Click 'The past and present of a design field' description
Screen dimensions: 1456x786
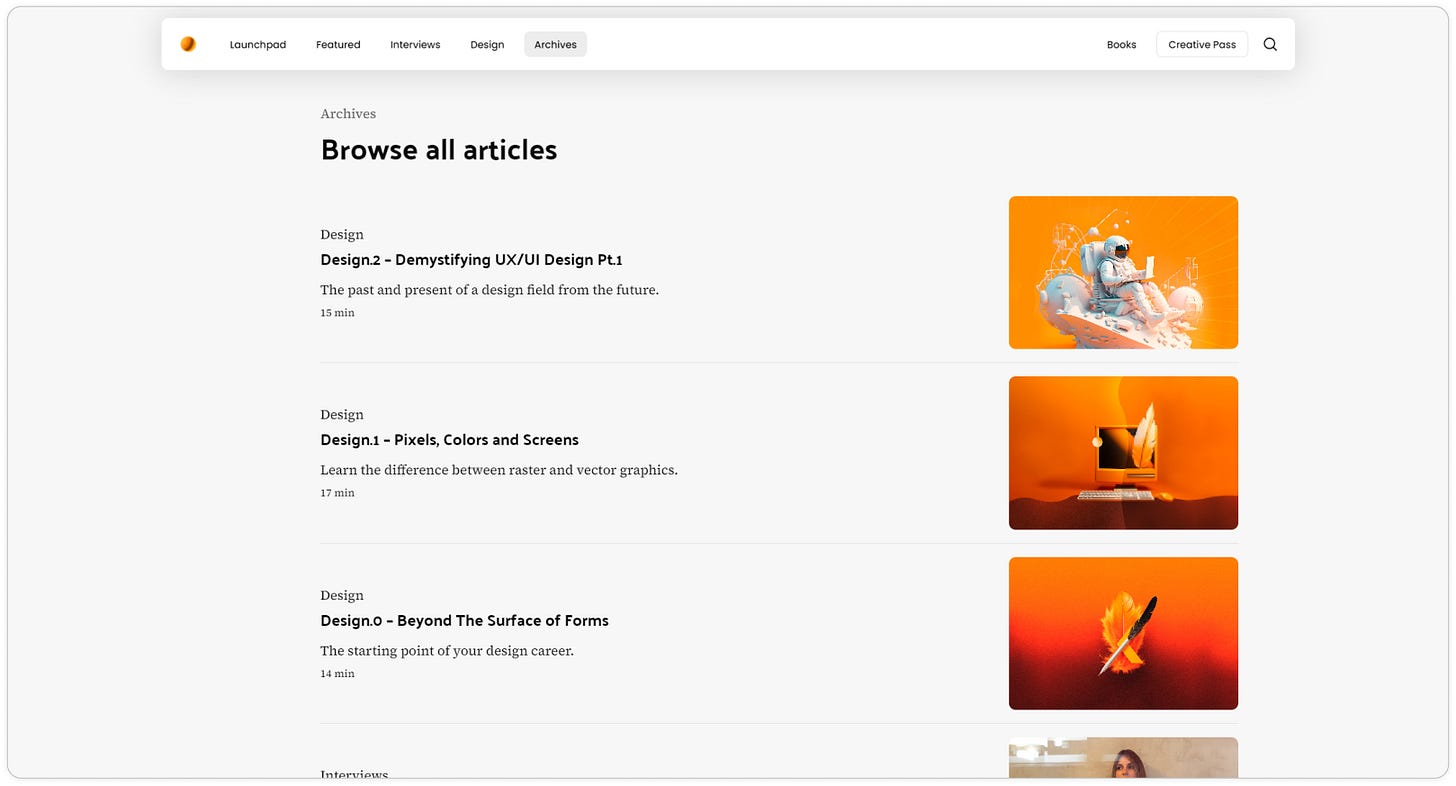pos(490,290)
